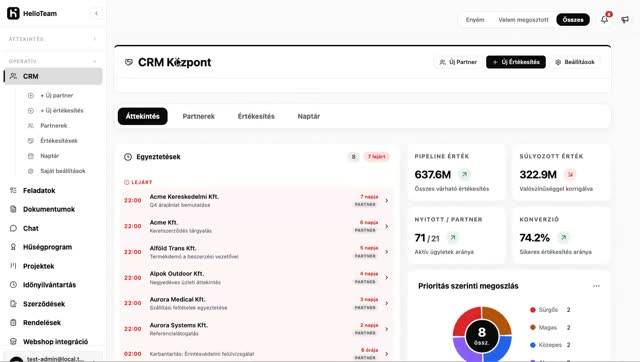Click Nyitott / Partner trend arrow icon
Screen dimensions: 640x362
(x=453, y=237)
